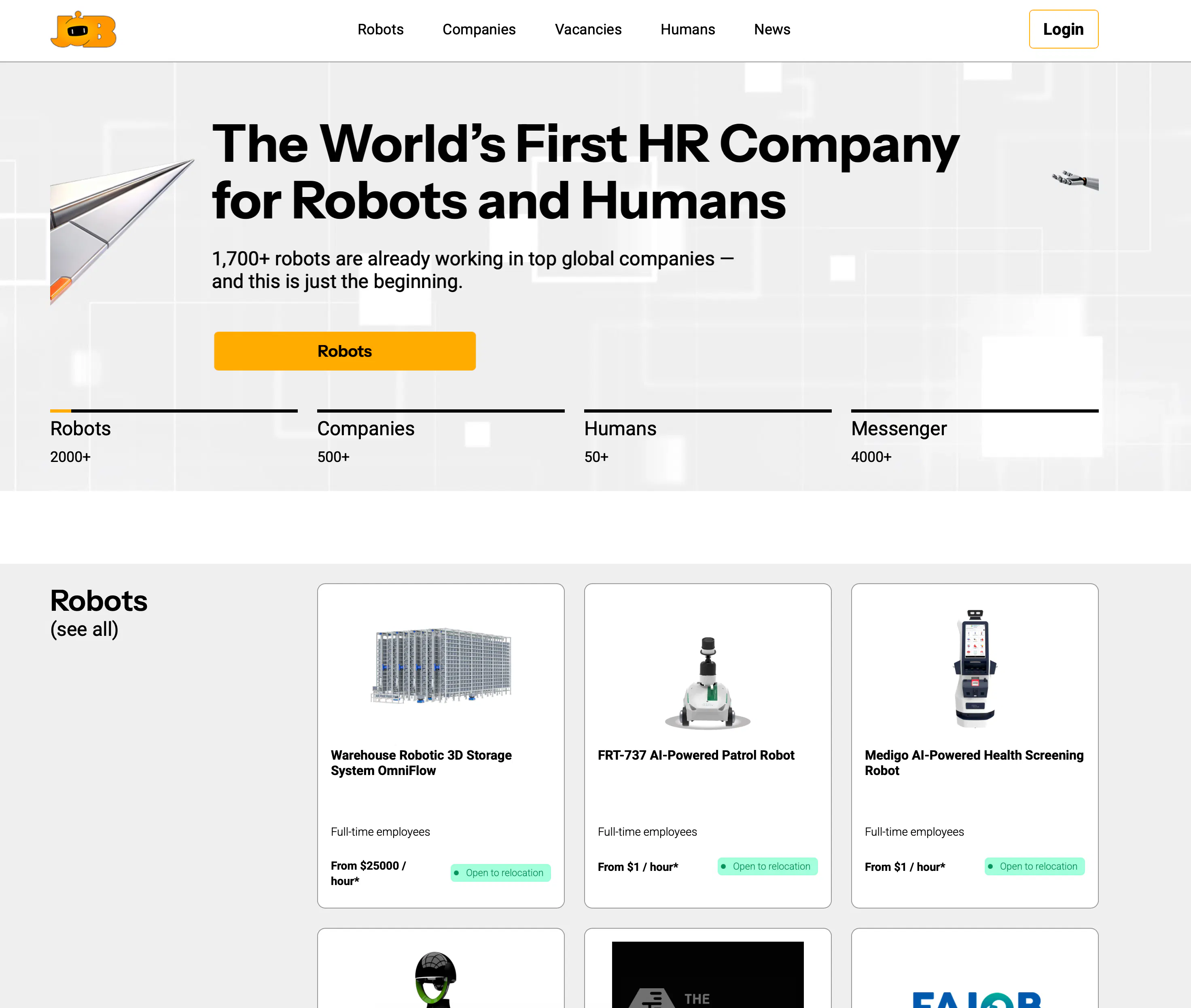Click Full-time employees on Medigo card

coord(914,832)
